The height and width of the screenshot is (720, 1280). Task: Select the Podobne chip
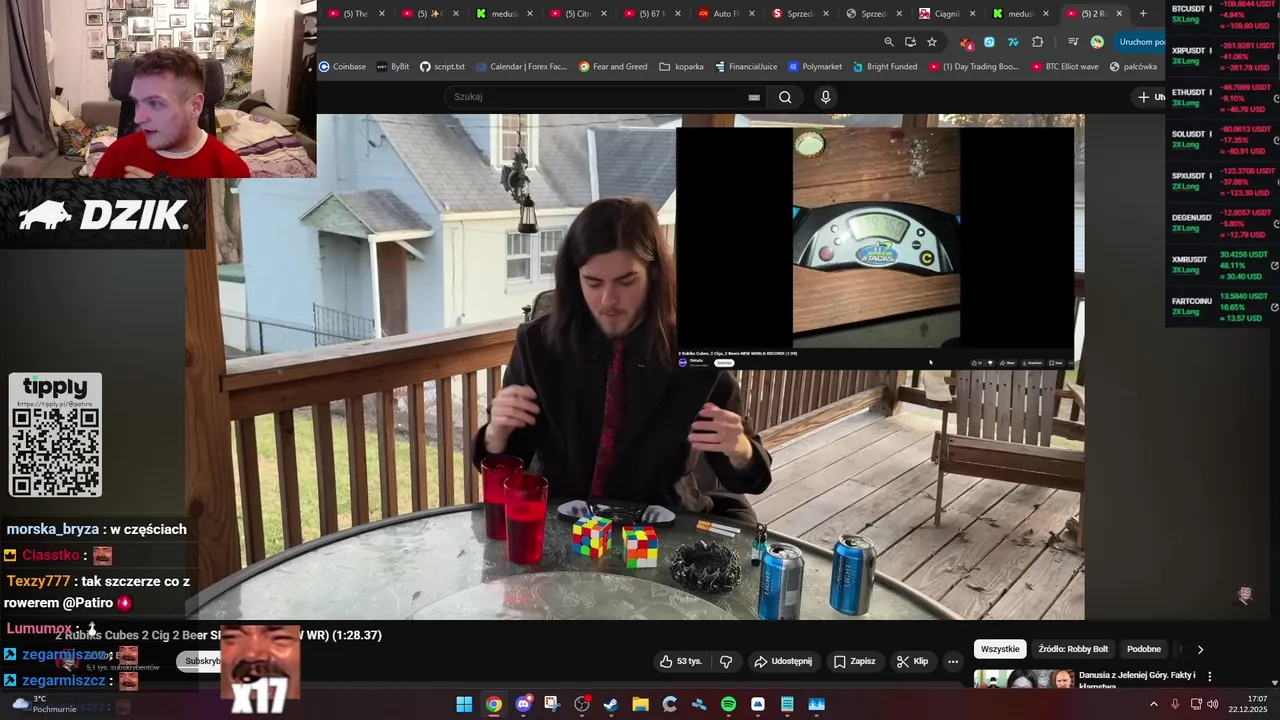pyautogui.click(x=1144, y=649)
